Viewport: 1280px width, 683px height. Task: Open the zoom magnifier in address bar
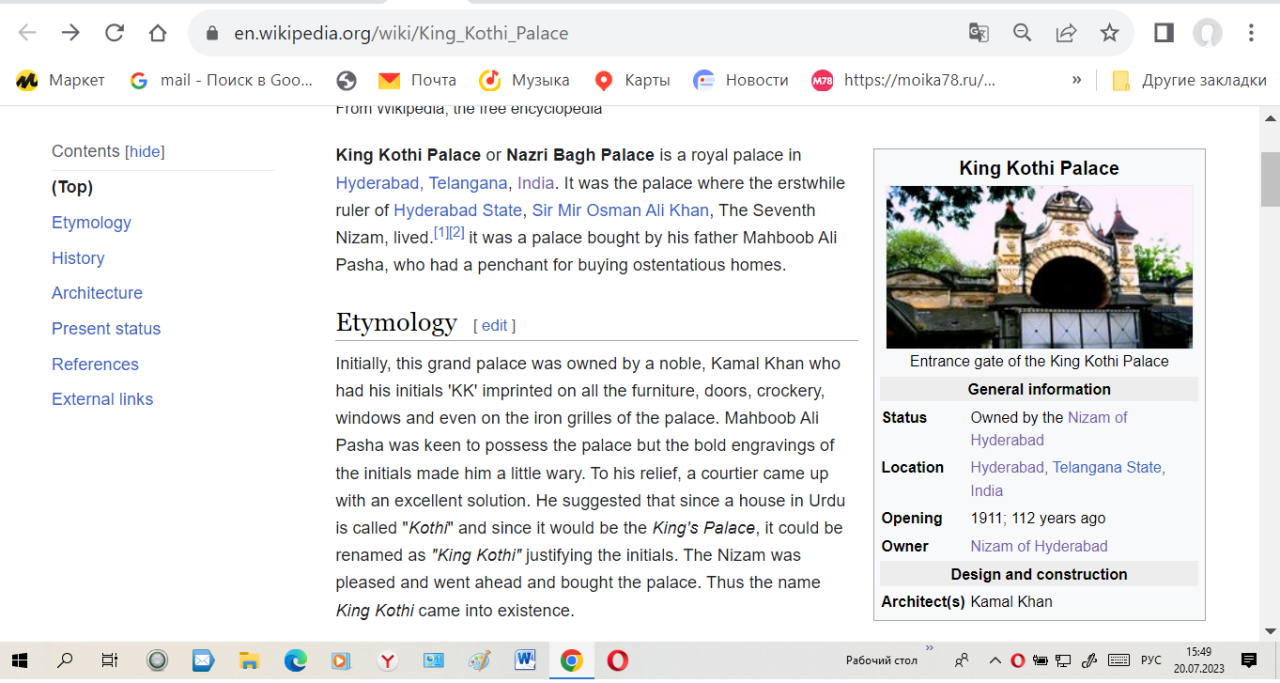pos(1022,33)
